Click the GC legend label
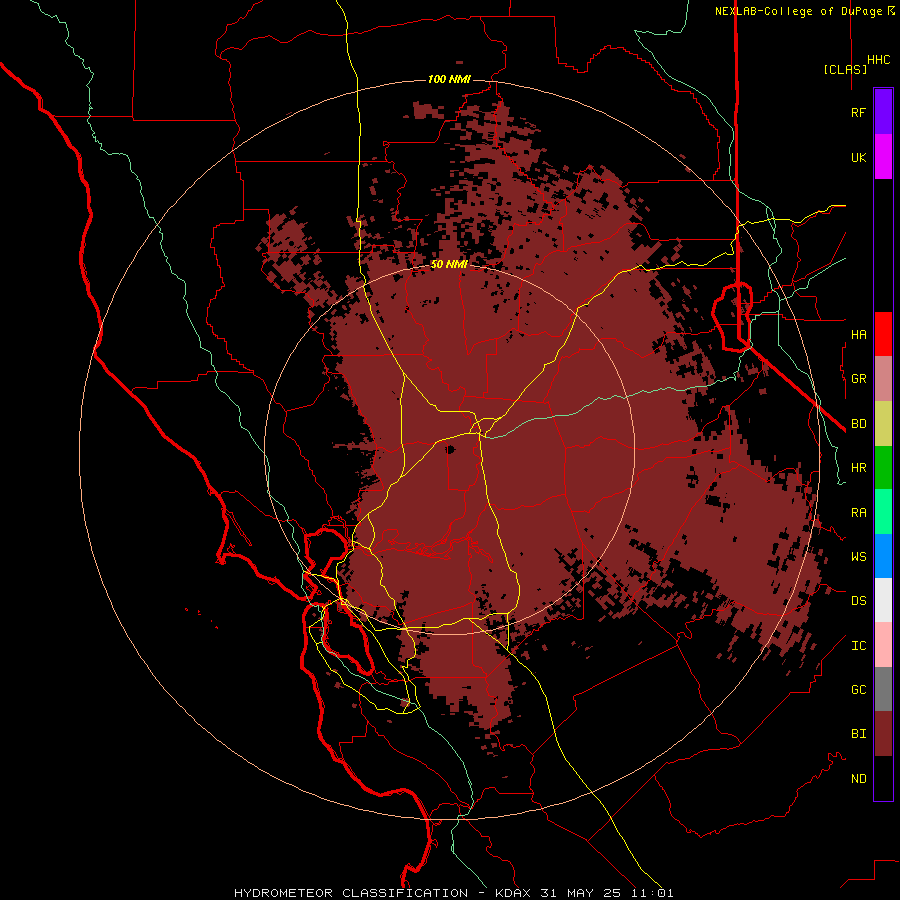The width and height of the screenshot is (900, 900). [858, 690]
